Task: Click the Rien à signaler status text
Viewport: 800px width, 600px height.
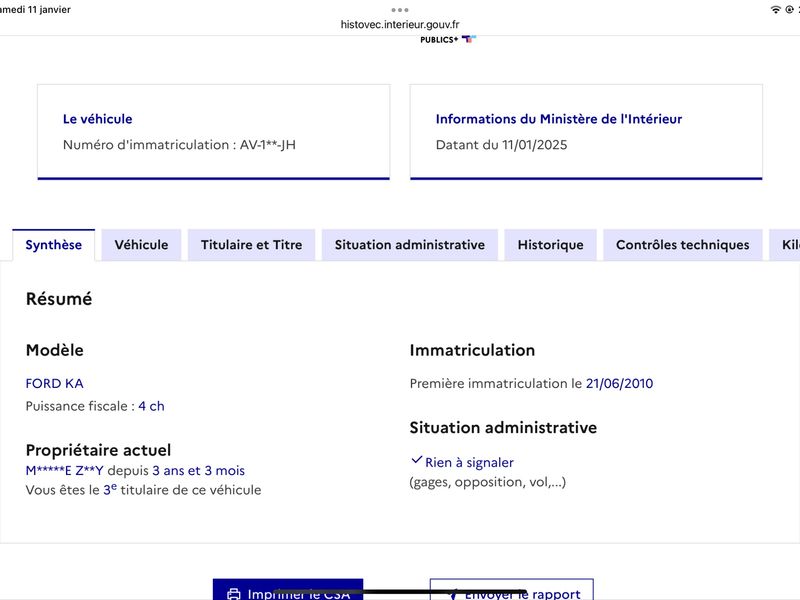Action: tap(469, 463)
